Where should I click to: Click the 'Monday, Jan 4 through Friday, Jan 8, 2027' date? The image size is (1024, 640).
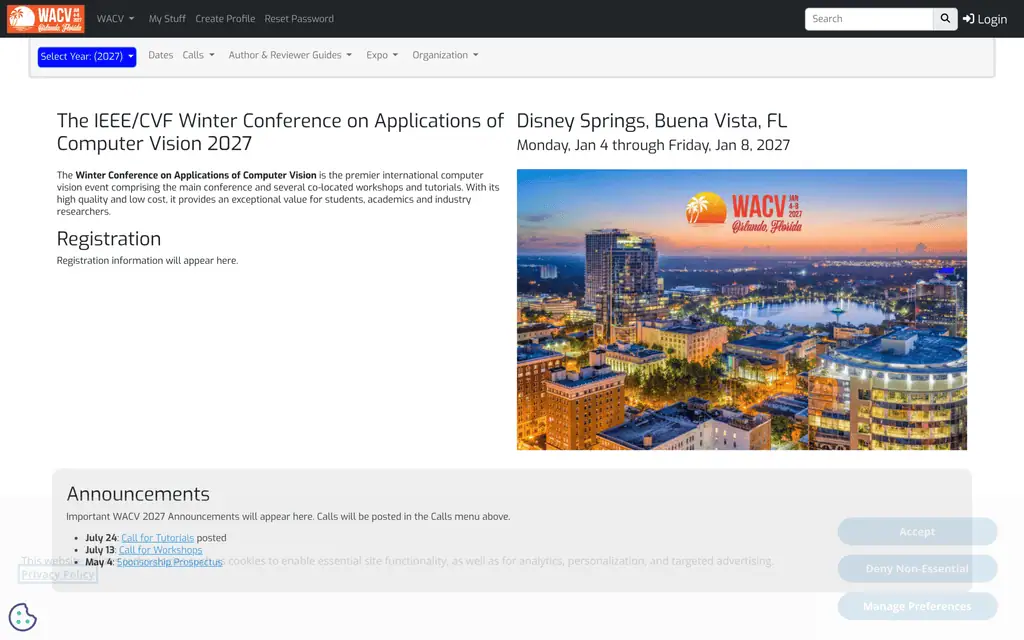pyautogui.click(x=653, y=145)
